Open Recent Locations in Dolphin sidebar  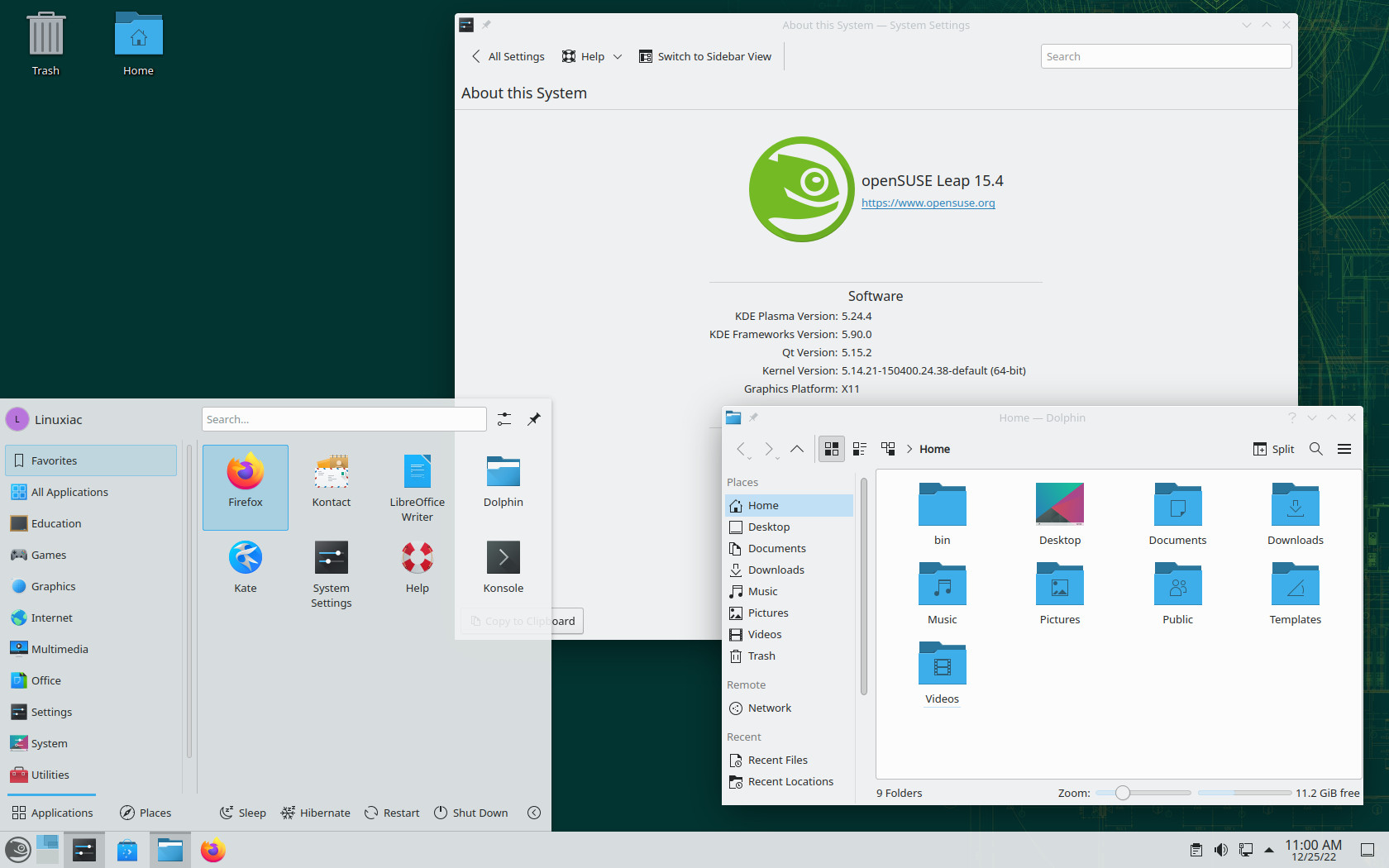coord(790,781)
